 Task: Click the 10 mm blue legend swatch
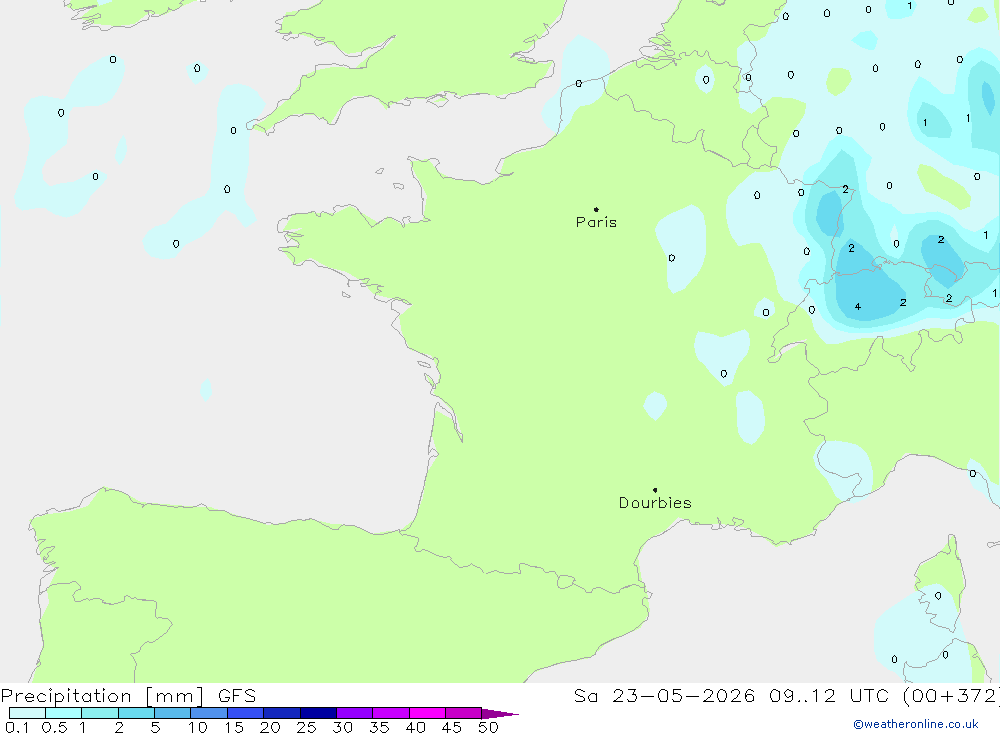[209, 713]
